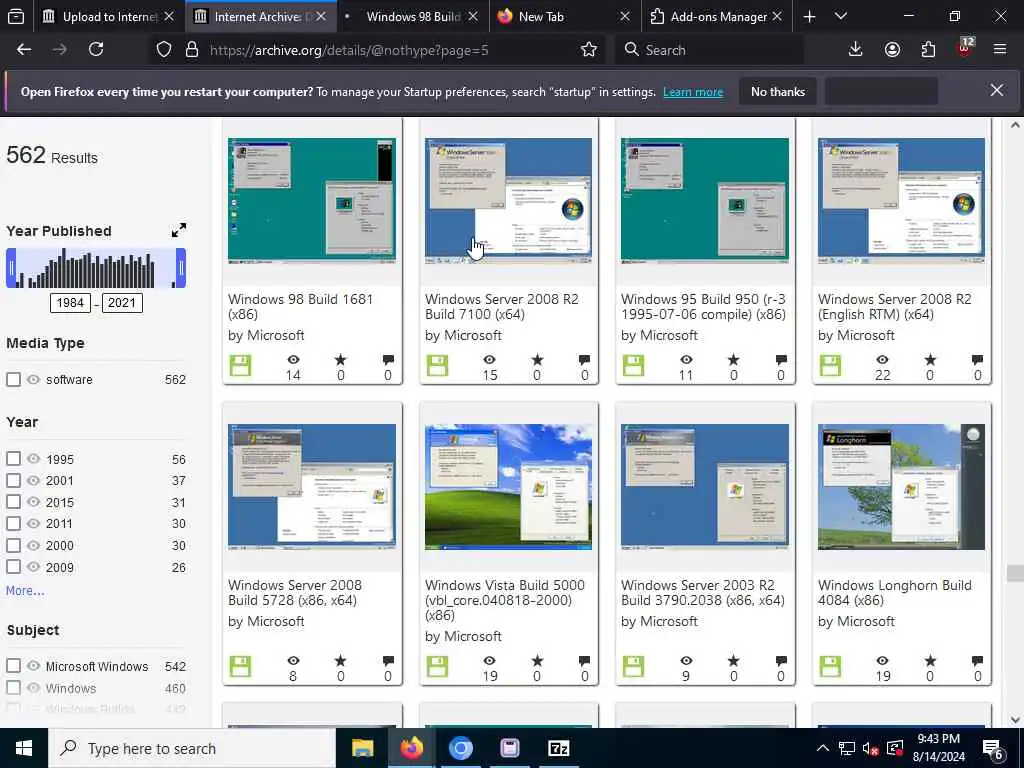Click the favorites star under Windows Server 2003 R2

point(733,660)
